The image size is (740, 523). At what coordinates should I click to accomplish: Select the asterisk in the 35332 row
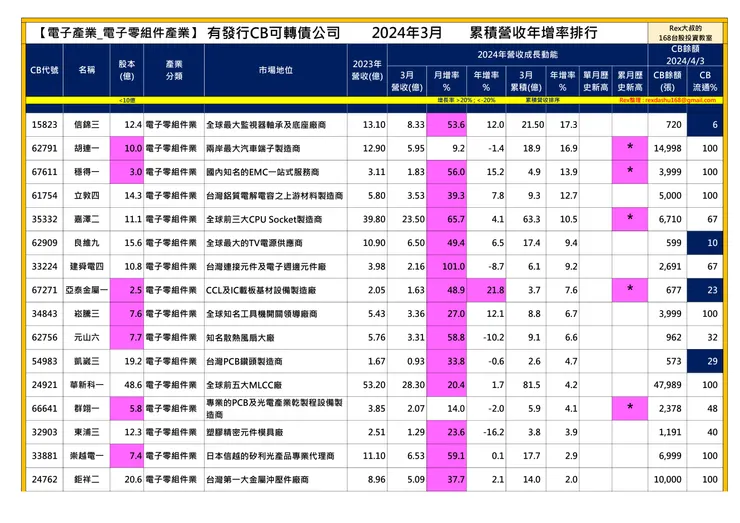pyautogui.click(x=630, y=219)
